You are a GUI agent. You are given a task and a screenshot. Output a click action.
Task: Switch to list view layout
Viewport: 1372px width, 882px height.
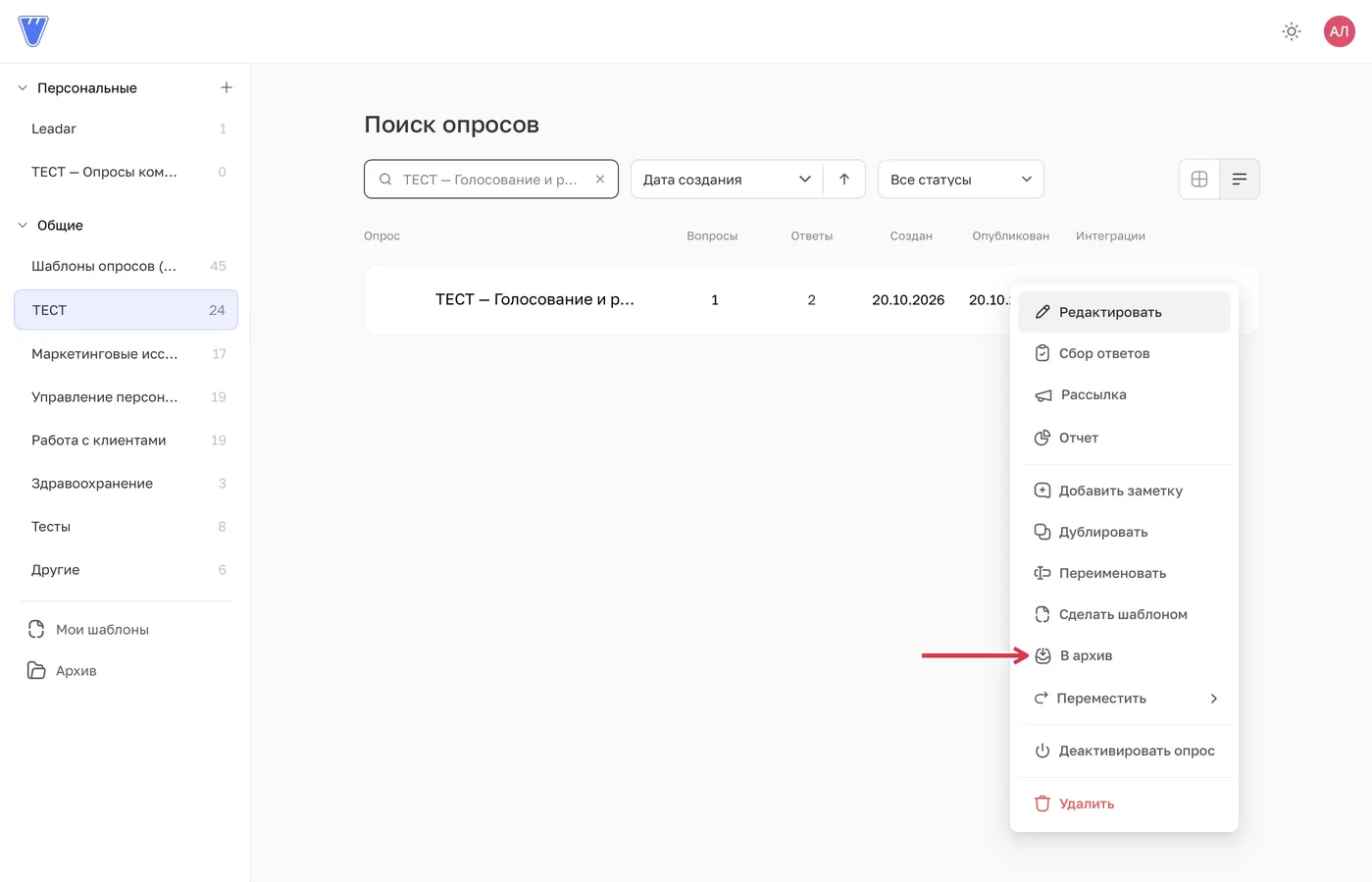1240,179
